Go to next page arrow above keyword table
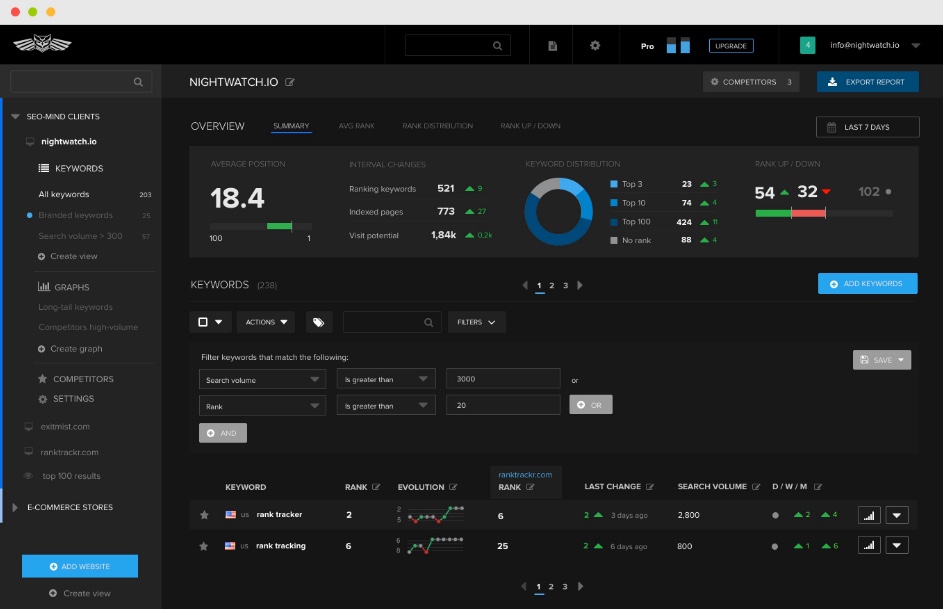The width and height of the screenshot is (943, 609). (x=580, y=285)
